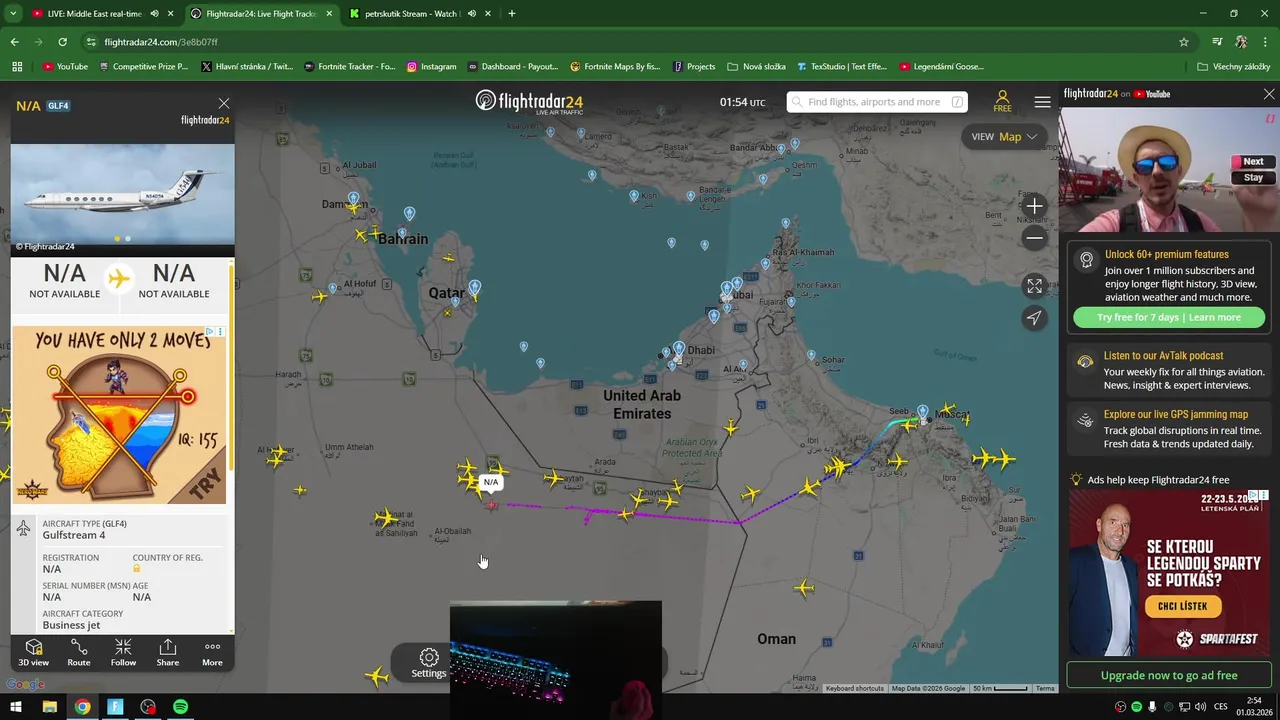The width and height of the screenshot is (1280, 720).
Task: Select the highlighted N/A aircraft on map
Action: click(491, 505)
